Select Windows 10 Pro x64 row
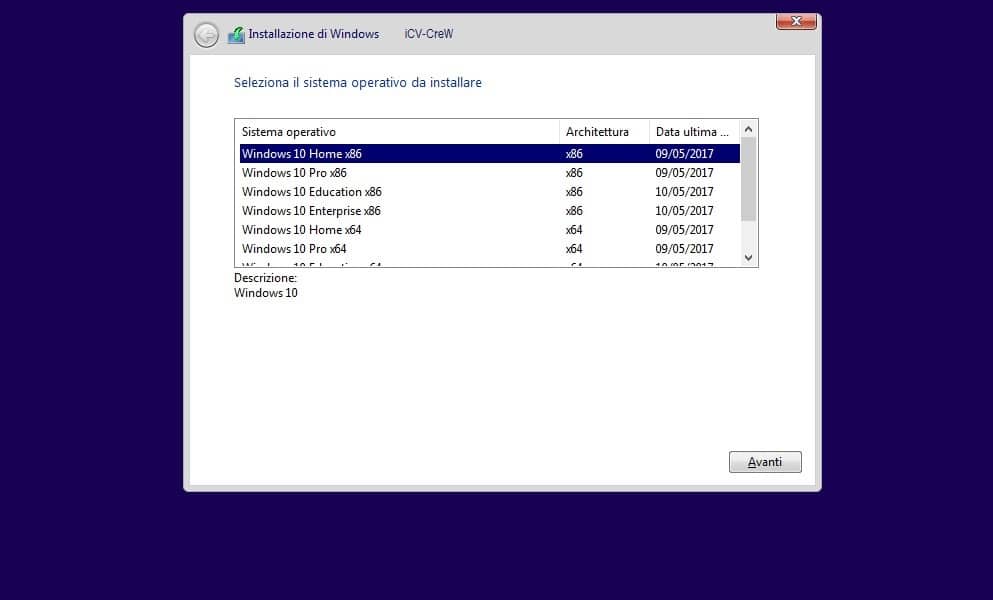The width and height of the screenshot is (993, 600). [490, 249]
